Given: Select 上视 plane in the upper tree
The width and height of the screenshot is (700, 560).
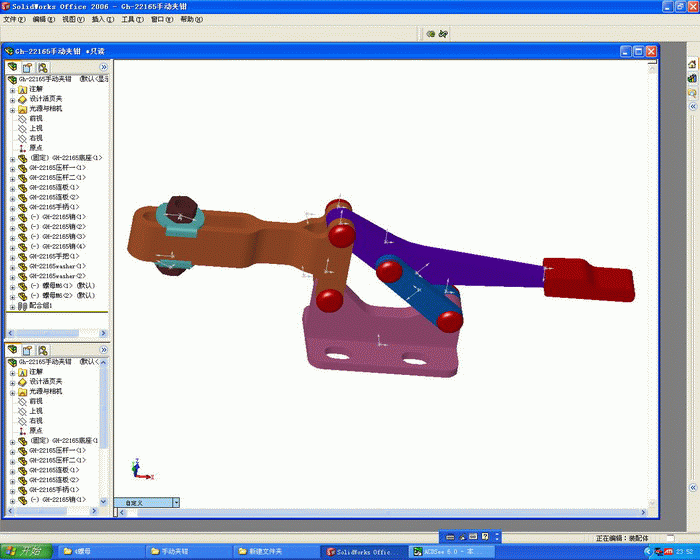Looking at the screenshot, I should click(36, 128).
